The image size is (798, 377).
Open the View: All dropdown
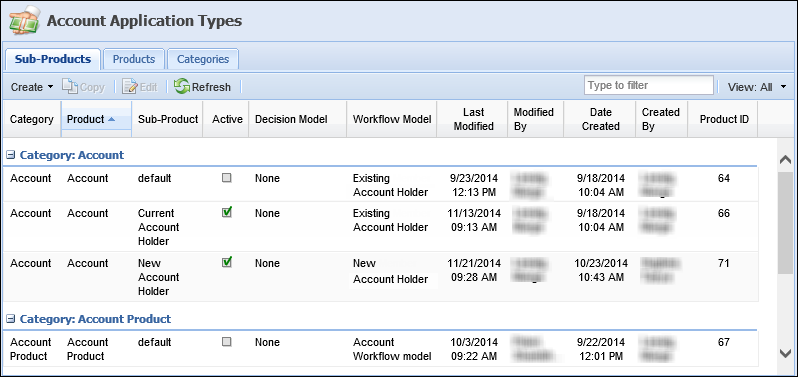[x=757, y=87]
